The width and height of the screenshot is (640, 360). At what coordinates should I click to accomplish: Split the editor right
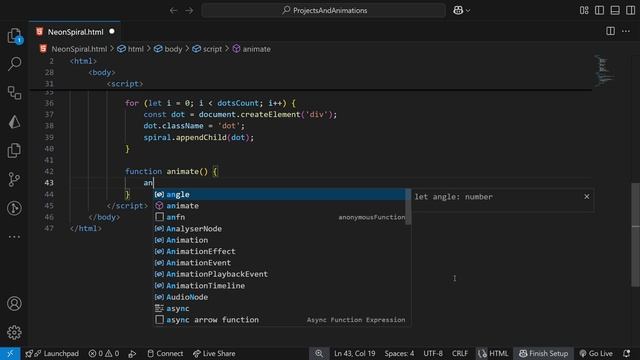[x=610, y=31]
